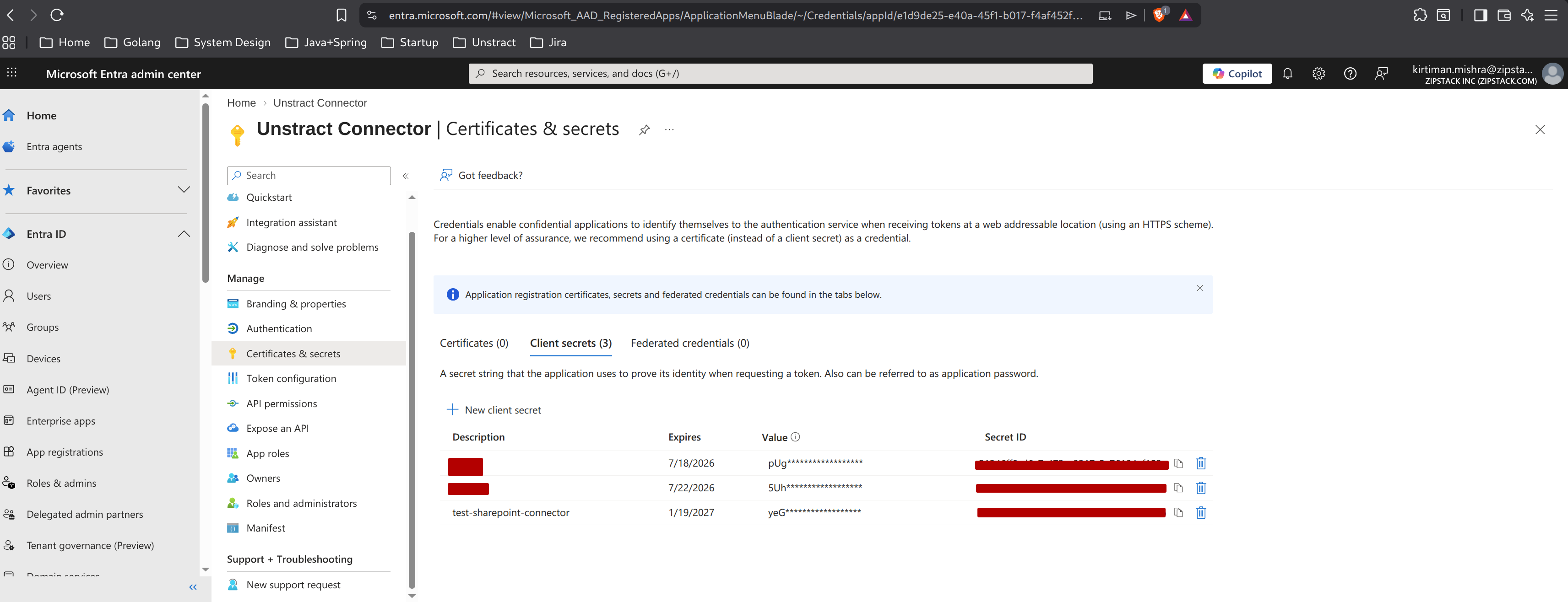
Task: Dismiss the blue information banner
Action: pos(1199,288)
